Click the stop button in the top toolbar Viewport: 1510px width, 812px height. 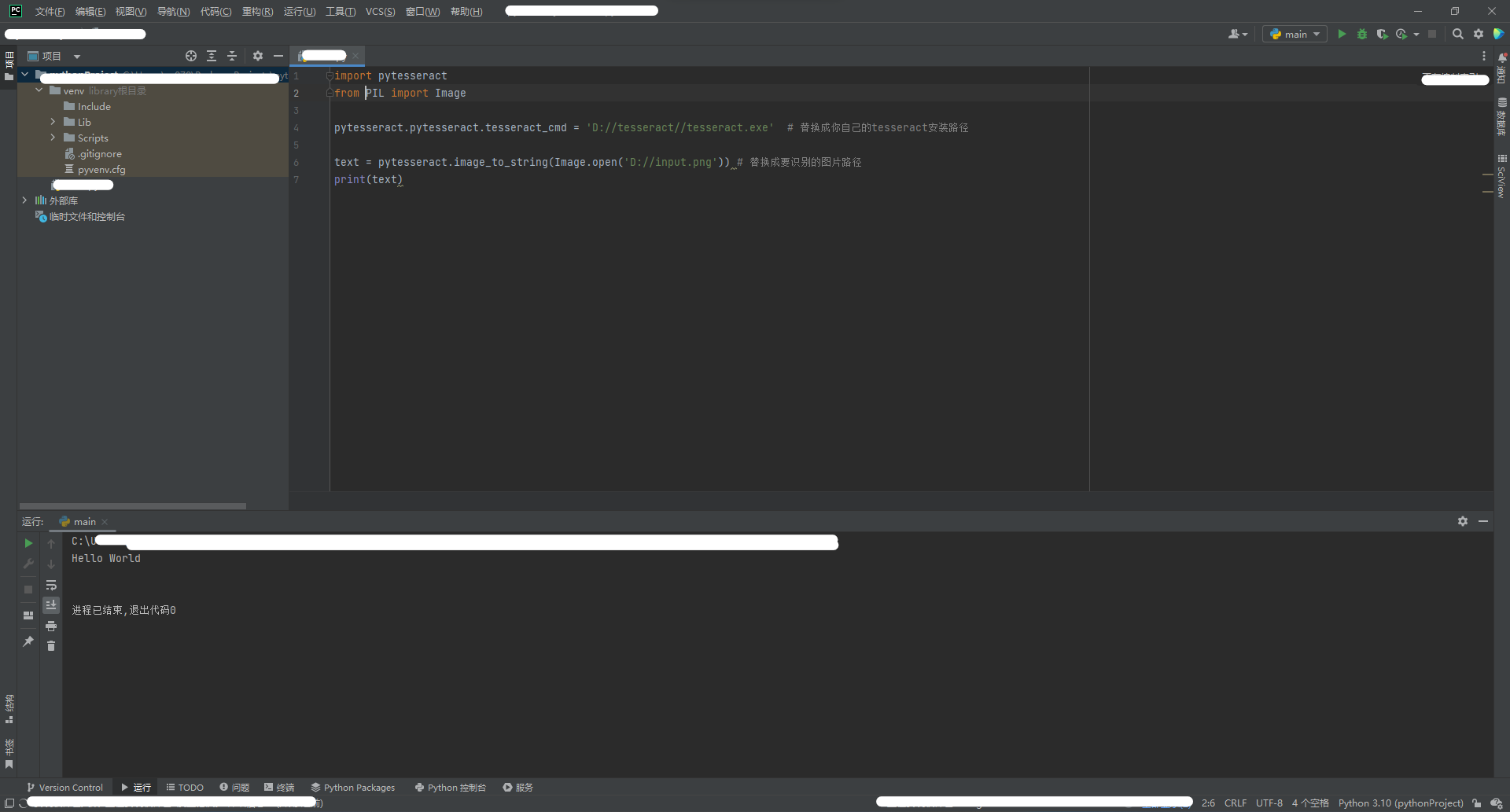point(1432,34)
